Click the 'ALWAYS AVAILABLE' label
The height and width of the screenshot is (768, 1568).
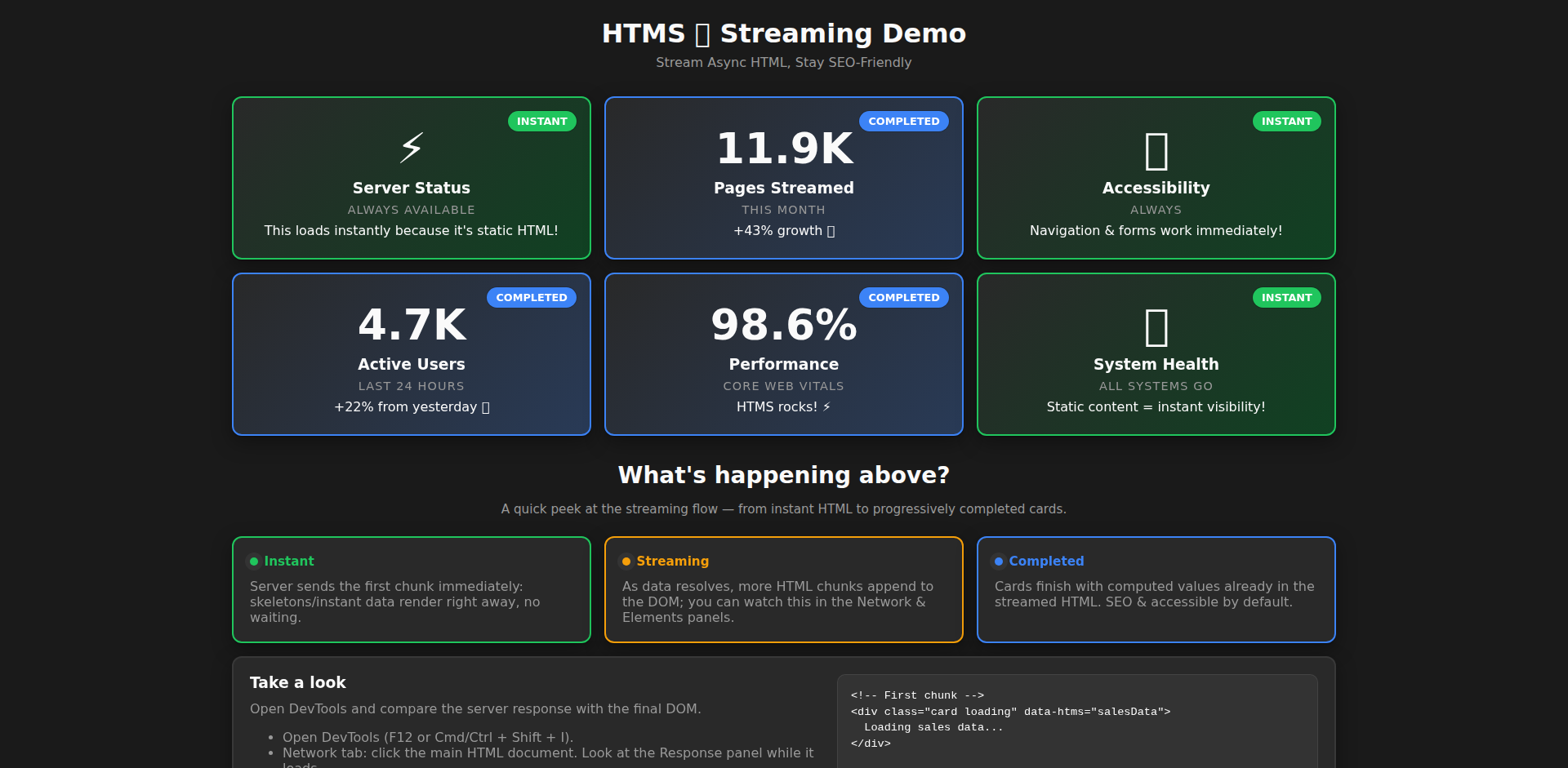click(x=412, y=210)
